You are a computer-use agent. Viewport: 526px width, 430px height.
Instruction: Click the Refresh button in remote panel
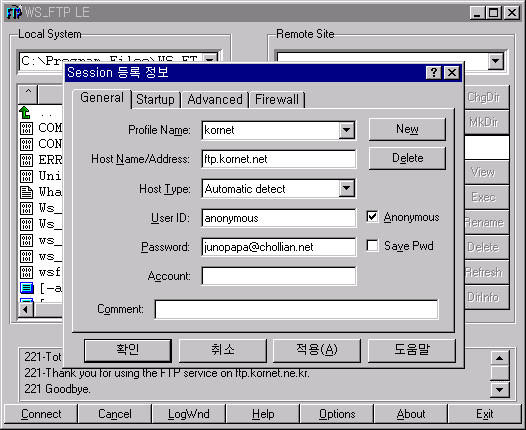[x=487, y=272]
